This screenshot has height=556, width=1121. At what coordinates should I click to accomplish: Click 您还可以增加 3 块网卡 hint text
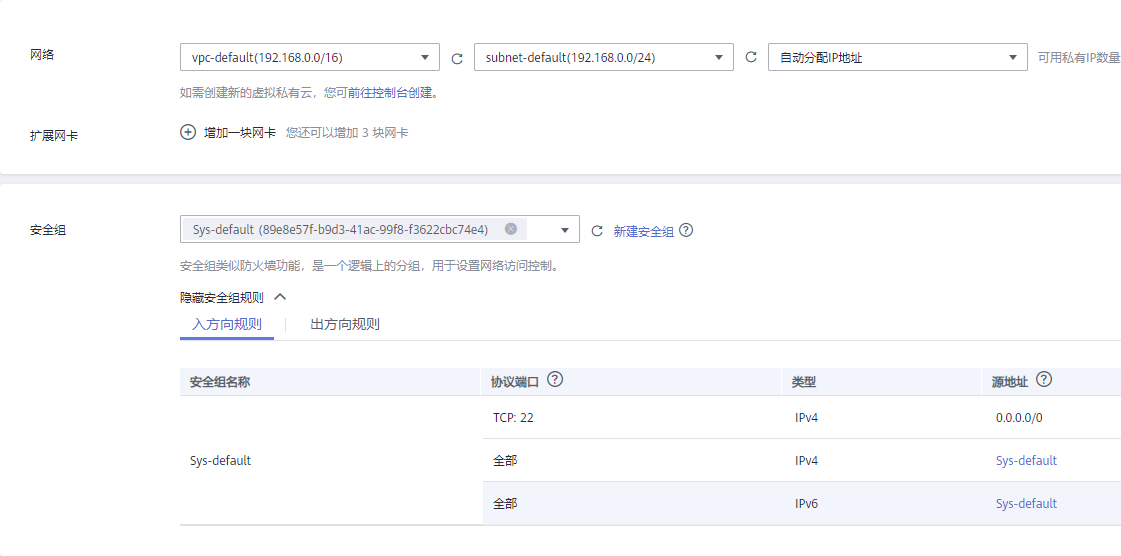(347, 133)
